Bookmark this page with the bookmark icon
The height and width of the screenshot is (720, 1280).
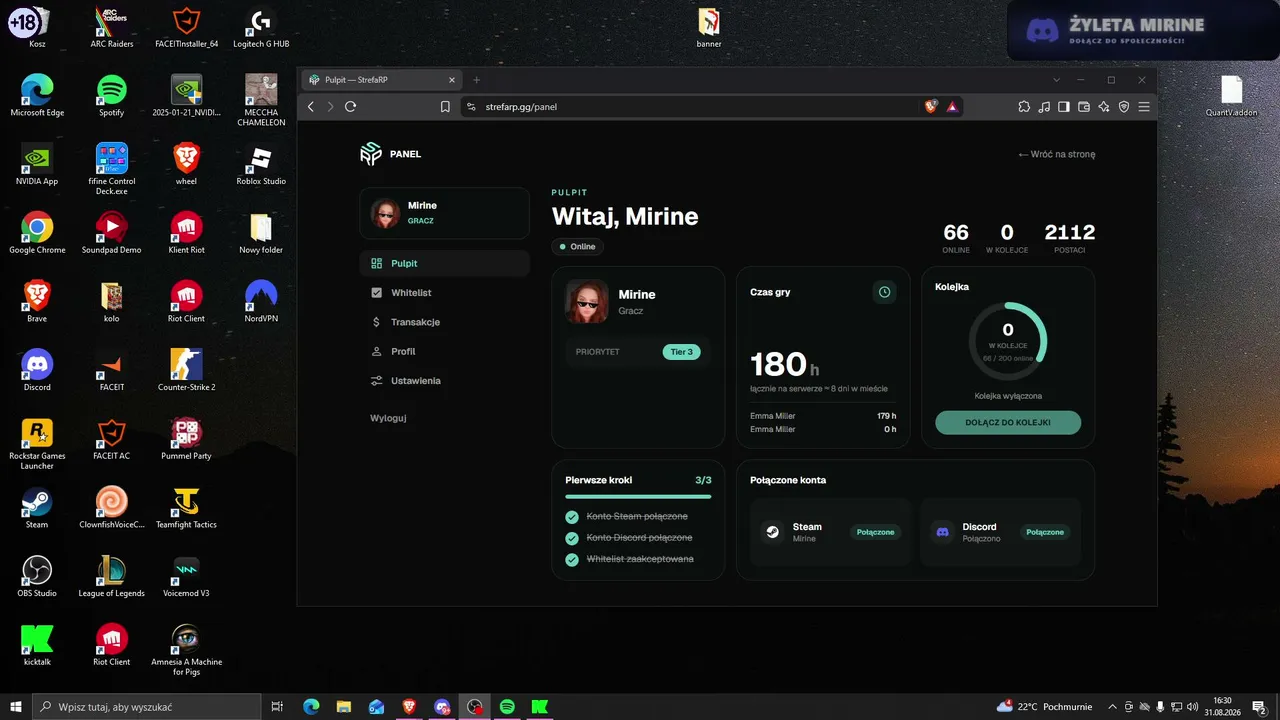coord(445,106)
